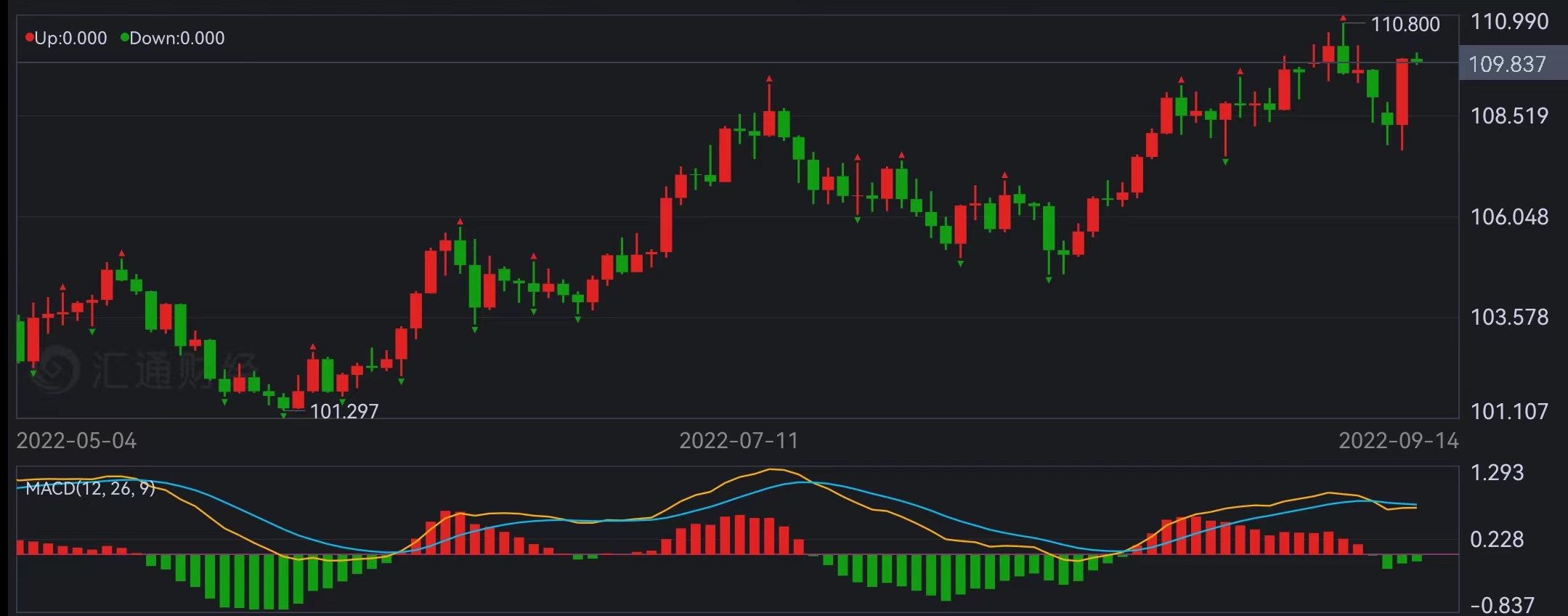Click the green arrow below the 101.297 low

pyautogui.click(x=283, y=415)
